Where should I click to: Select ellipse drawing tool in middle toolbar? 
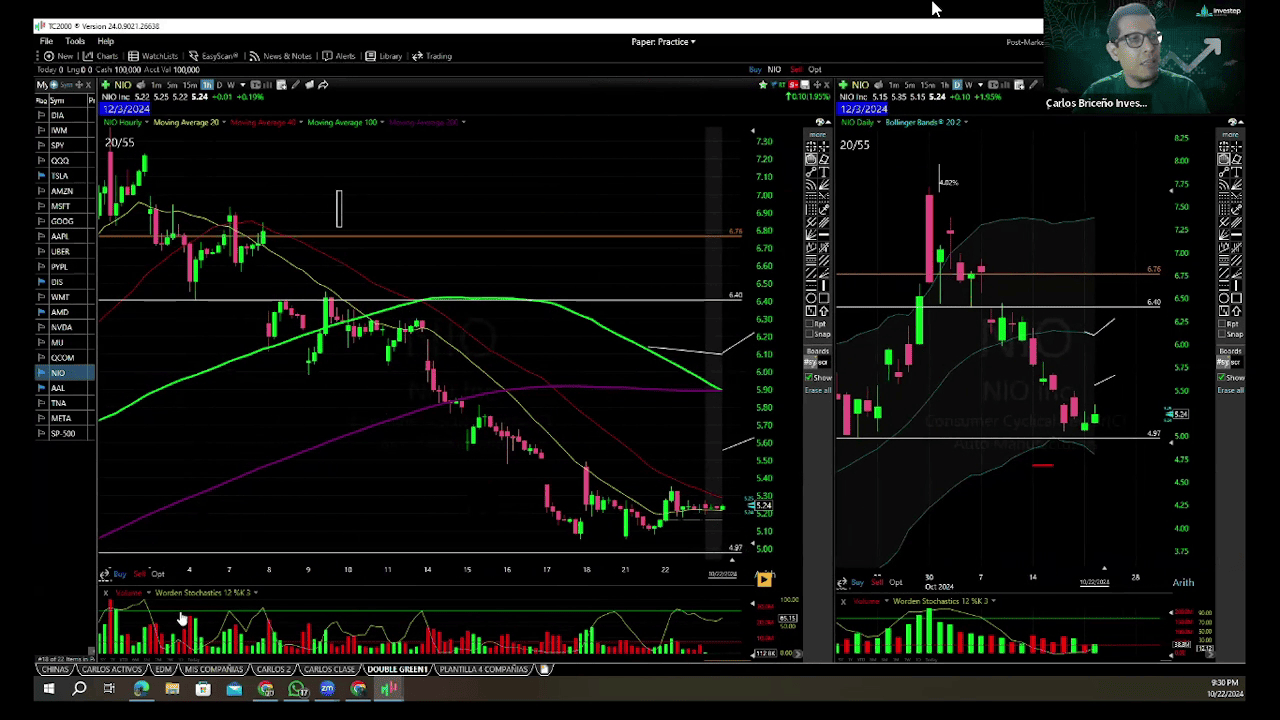coord(811,298)
